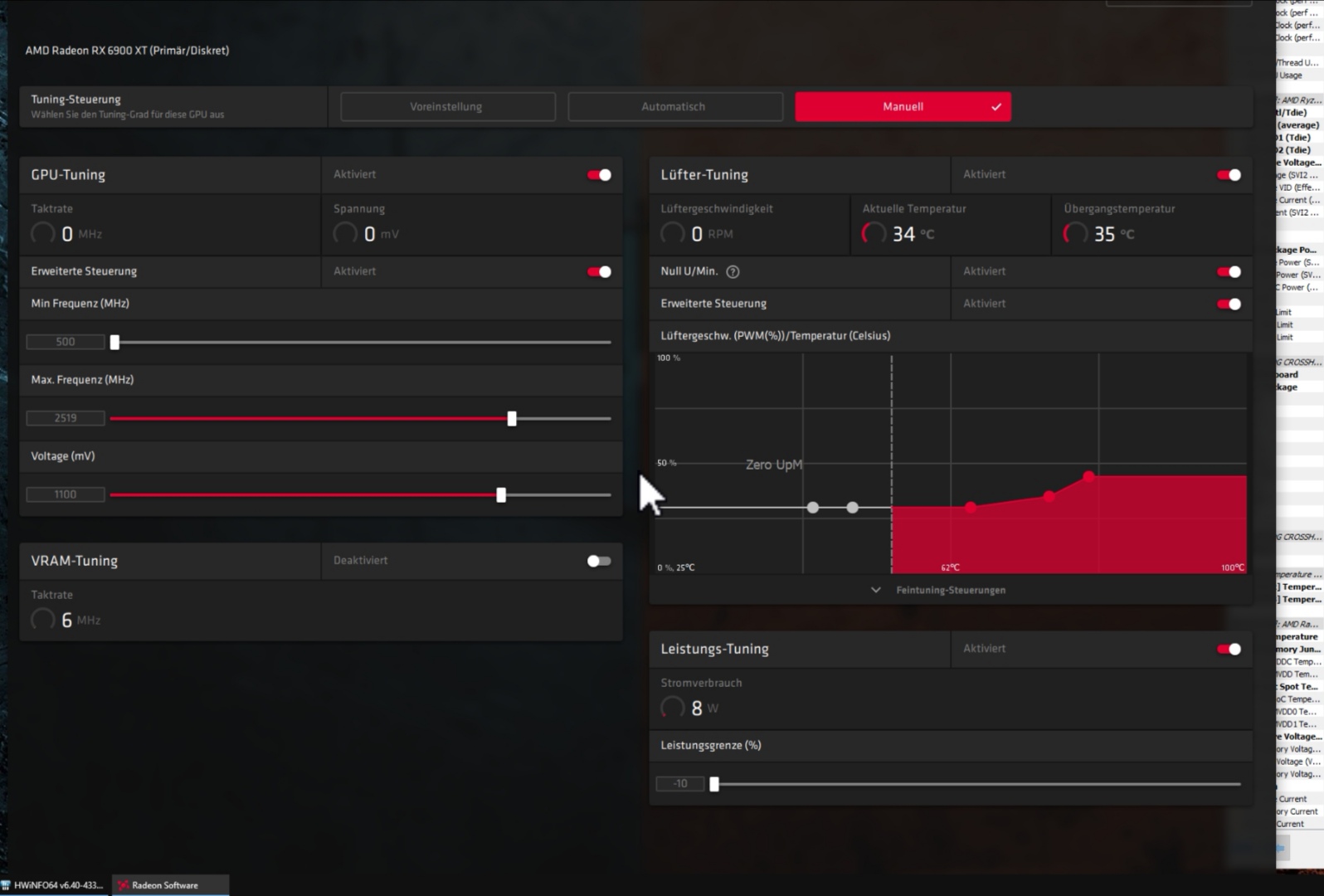The image size is (1324, 896).
Task: Click the VRAM Taktrate gauge icon
Action: 42,620
